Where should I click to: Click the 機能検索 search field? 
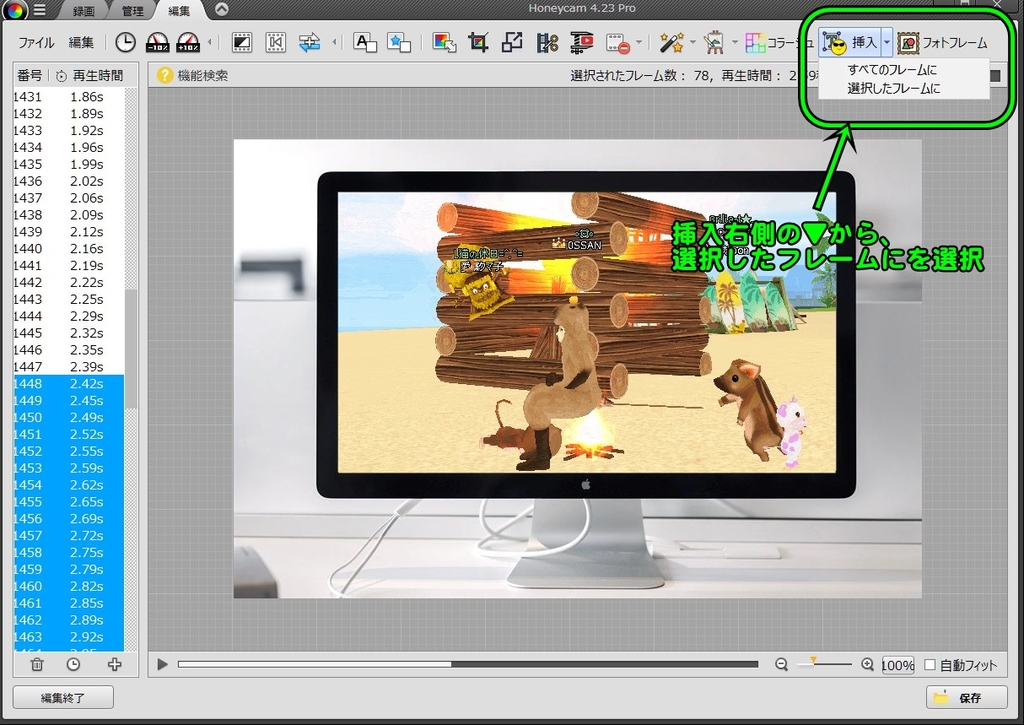click(203, 76)
